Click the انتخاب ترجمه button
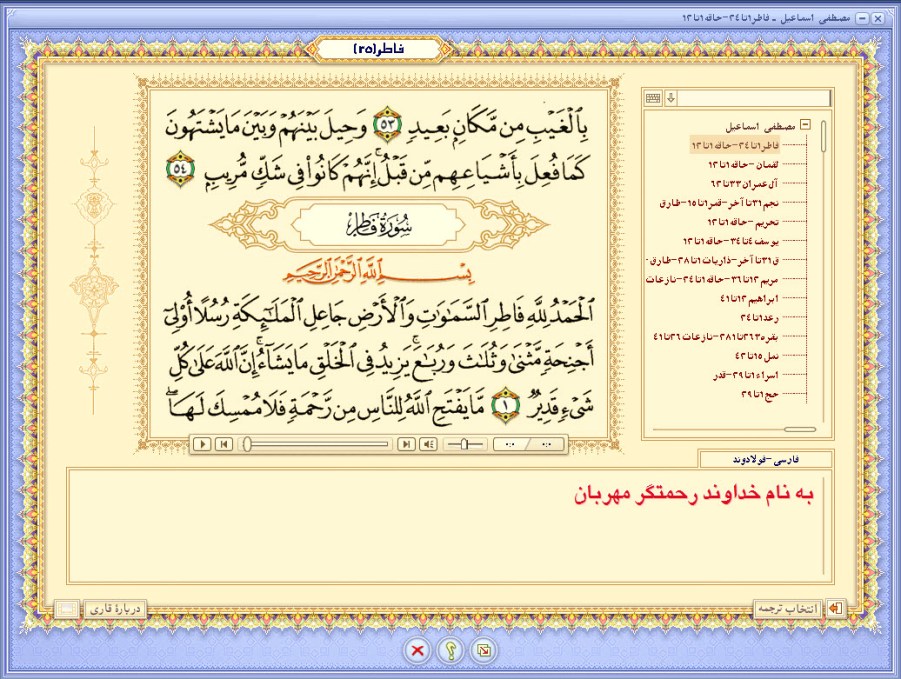 [x=787, y=609]
